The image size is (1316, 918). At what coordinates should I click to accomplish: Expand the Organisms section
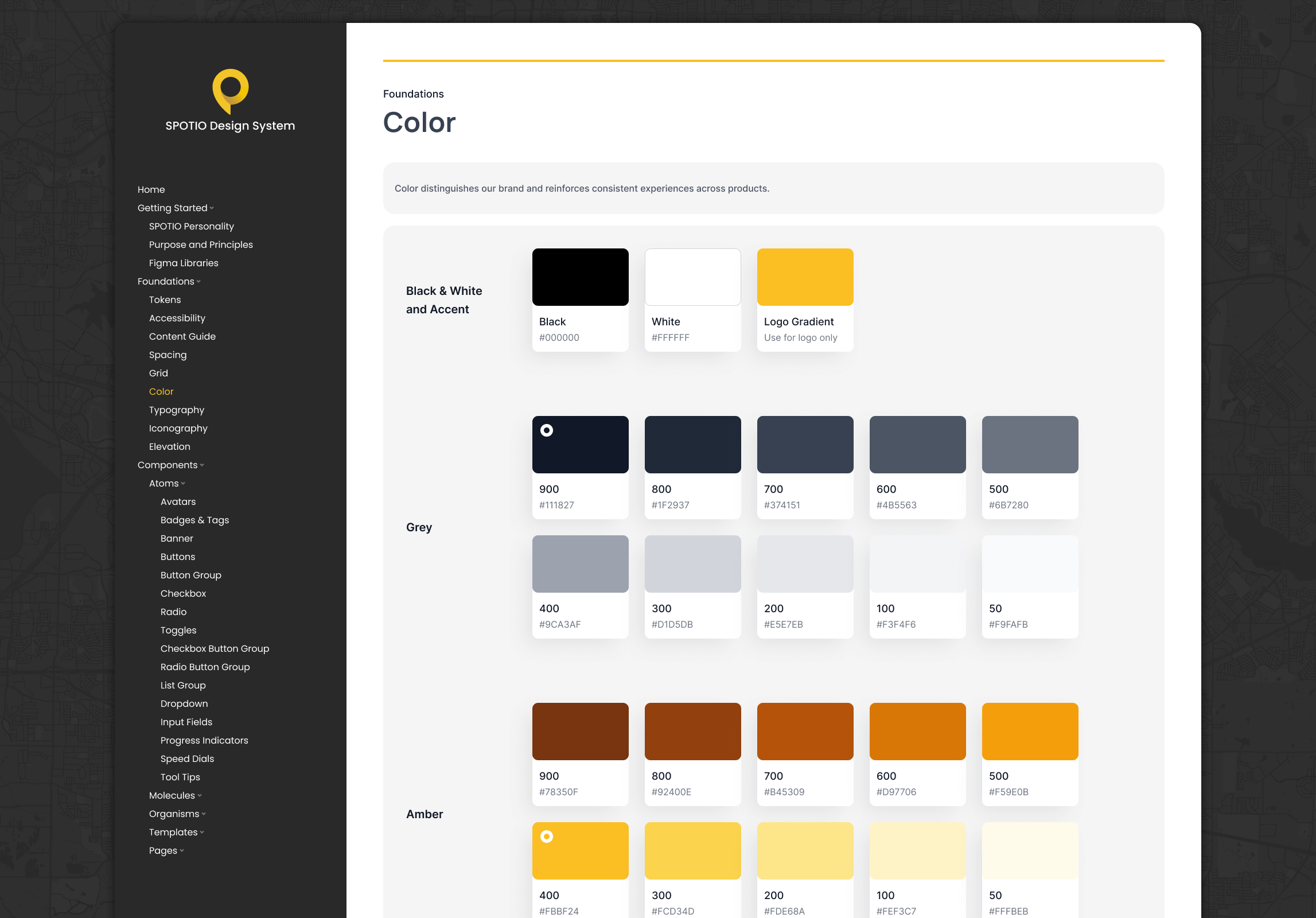point(177,814)
